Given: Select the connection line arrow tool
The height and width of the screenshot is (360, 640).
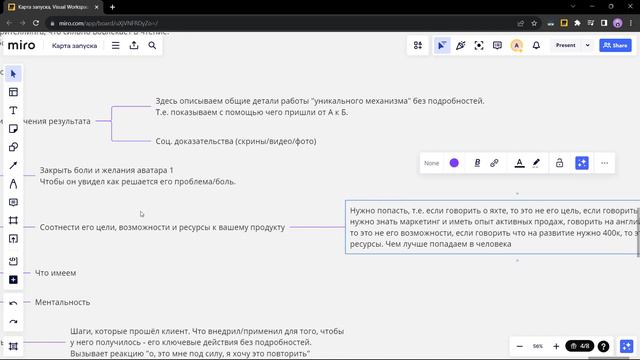Looking at the screenshot, I should tap(13, 165).
